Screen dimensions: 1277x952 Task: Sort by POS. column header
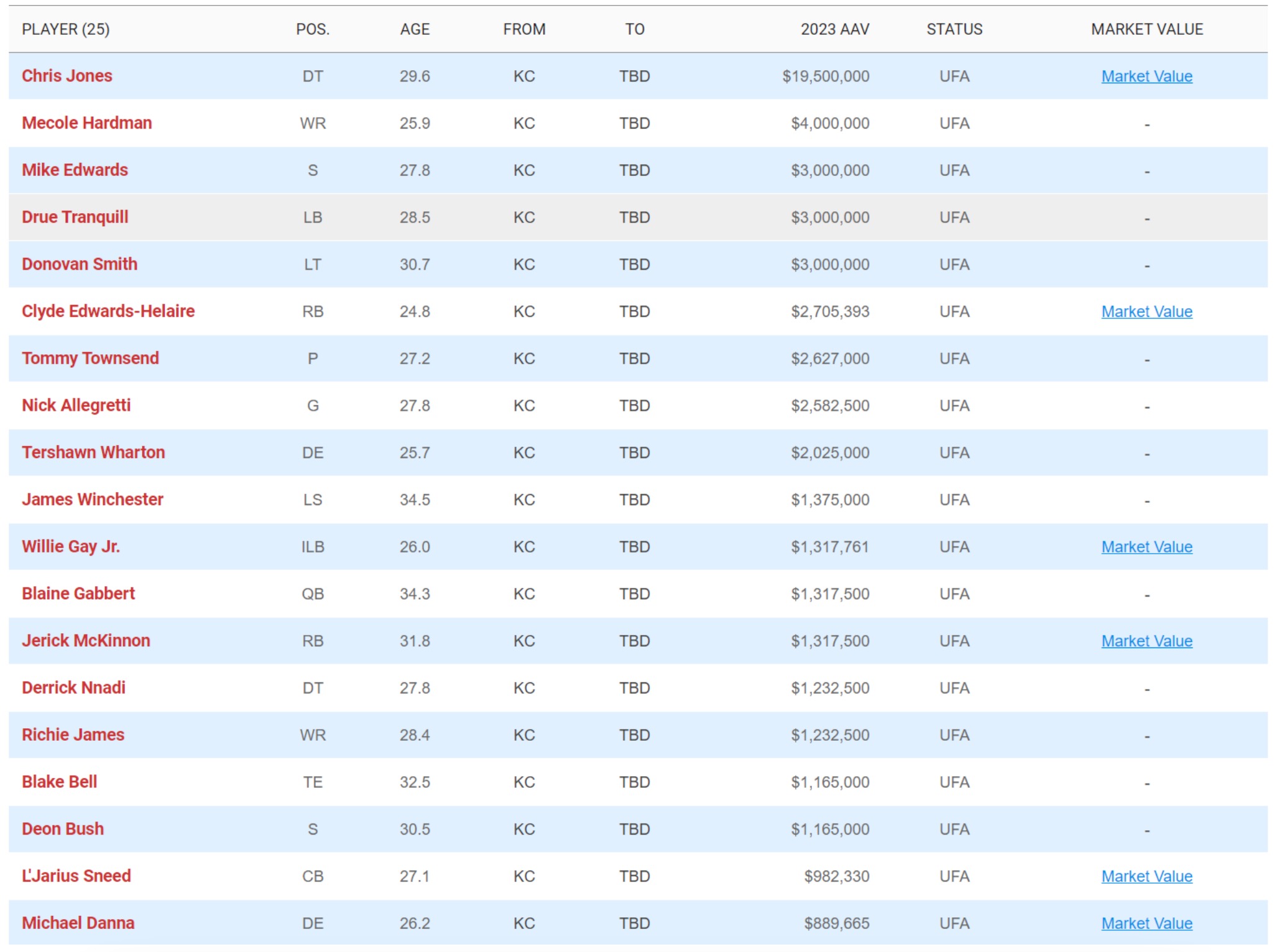coord(312,29)
